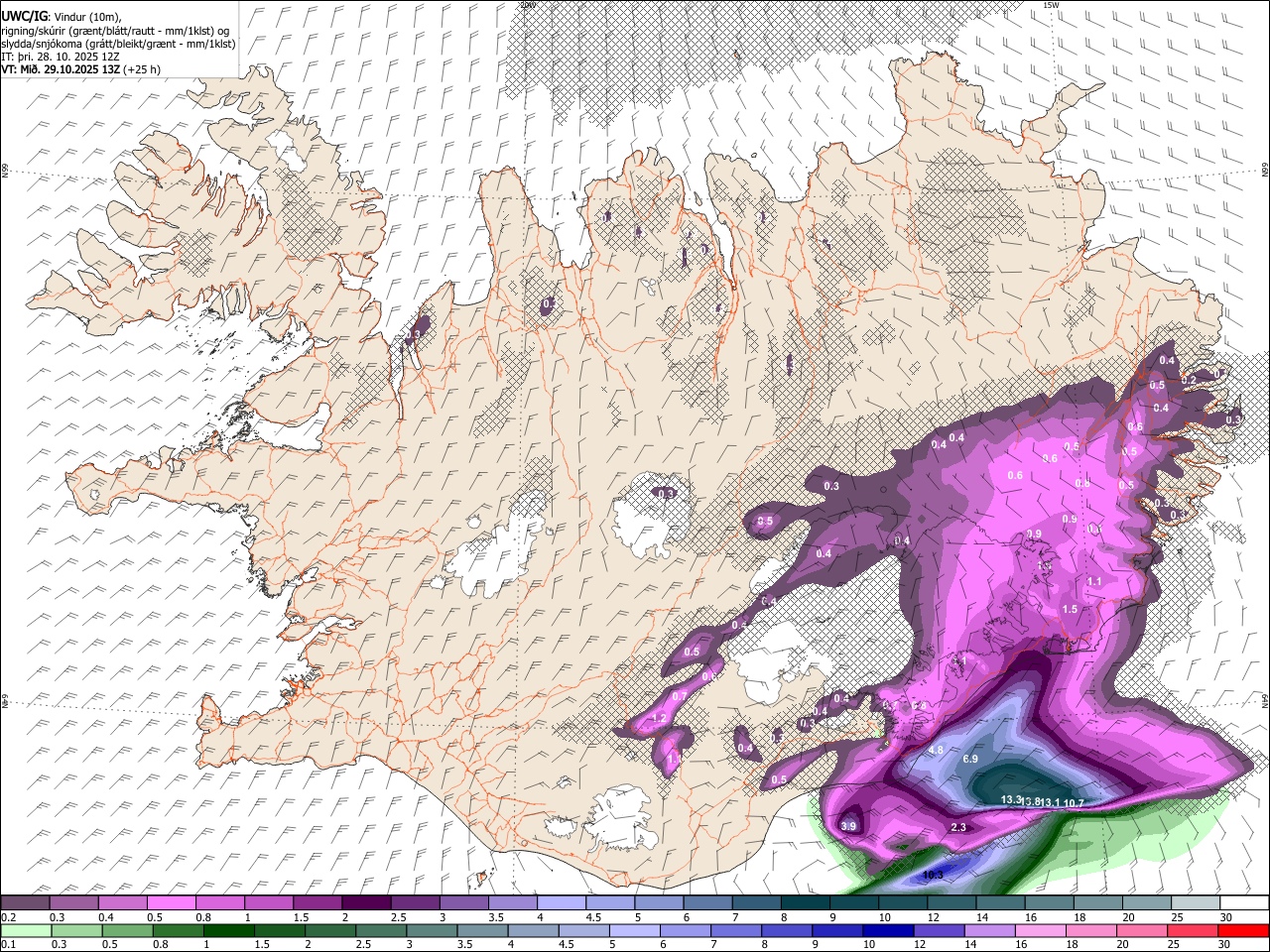Image resolution: width=1270 pixels, height=952 pixels.
Task: Click the violet 14–16 swatch in bottom legend row
Action: (x=988, y=930)
